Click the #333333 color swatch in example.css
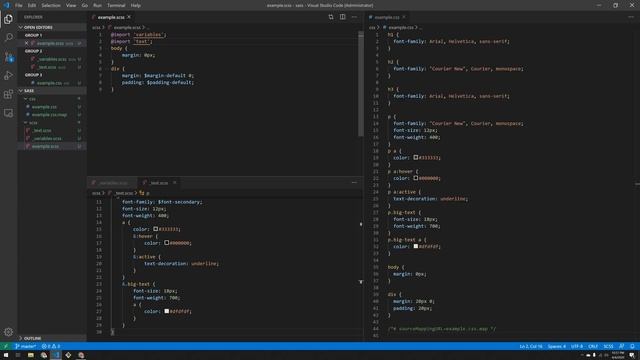This screenshot has width=640, height=360. [x=416, y=157]
